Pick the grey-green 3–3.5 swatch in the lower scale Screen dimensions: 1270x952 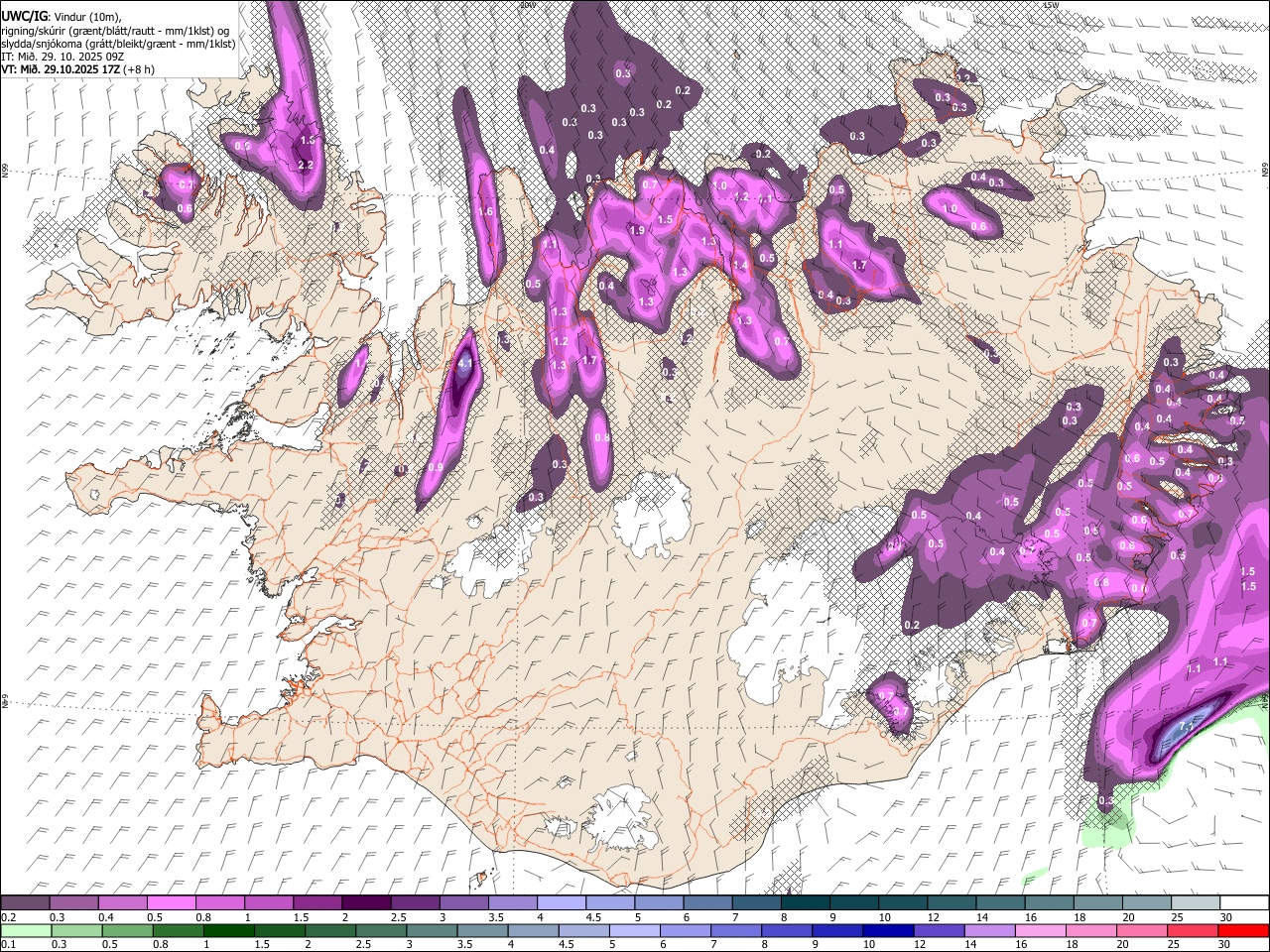(432, 930)
